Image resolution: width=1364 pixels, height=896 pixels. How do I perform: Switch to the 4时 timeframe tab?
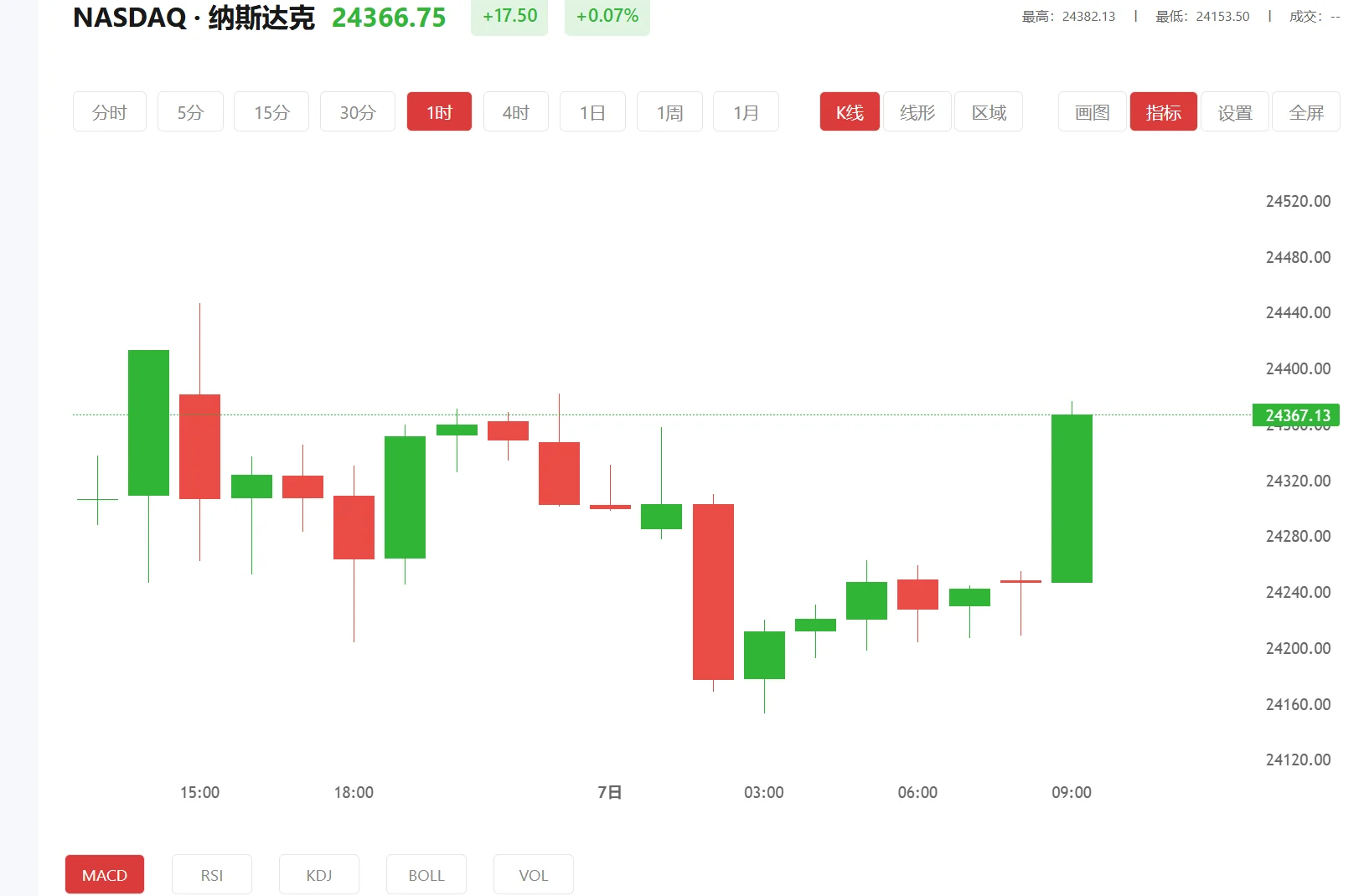(515, 111)
